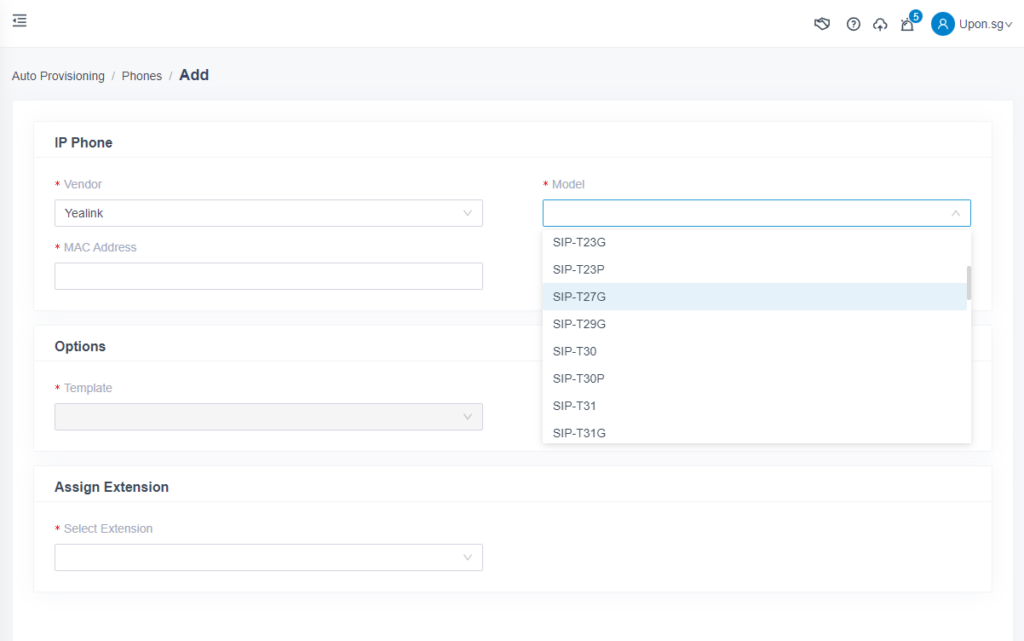Open notifications via the bell icon showing 5
Screen dimensions: 1024x641
pyautogui.click(x=907, y=24)
